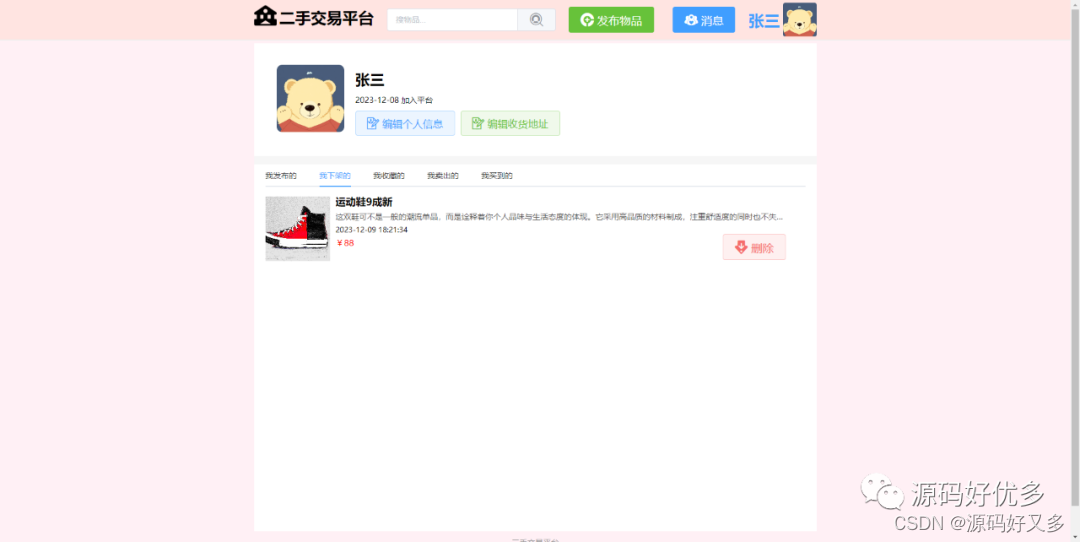The height and width of the screenshot is (542, 1080).
Task: Switch to the 我发布的 tab
Action: 281,176
